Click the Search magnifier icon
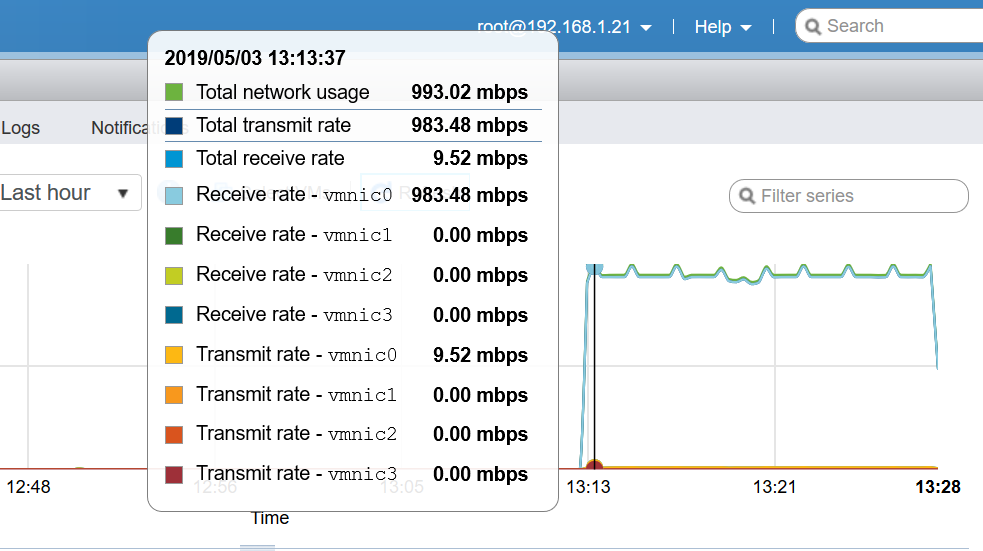The image size is (983, 551). click(x=813, y=27)
